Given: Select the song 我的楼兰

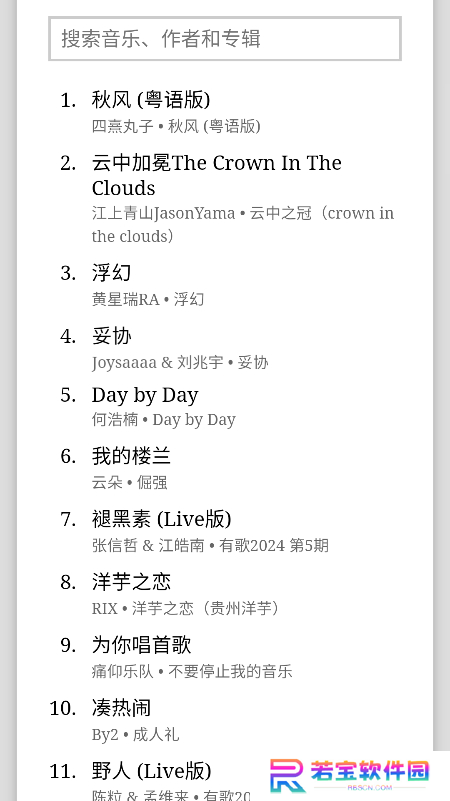Looking at the screenshot, I should (x=131, y=456).
